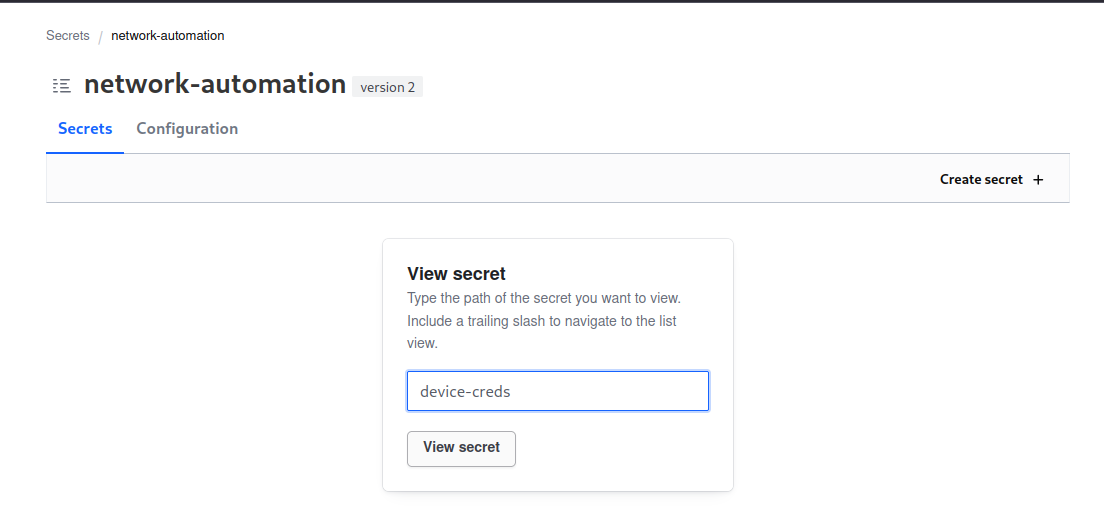
Task: Click the breadcrumb slash separator
Action: (100, 37)
